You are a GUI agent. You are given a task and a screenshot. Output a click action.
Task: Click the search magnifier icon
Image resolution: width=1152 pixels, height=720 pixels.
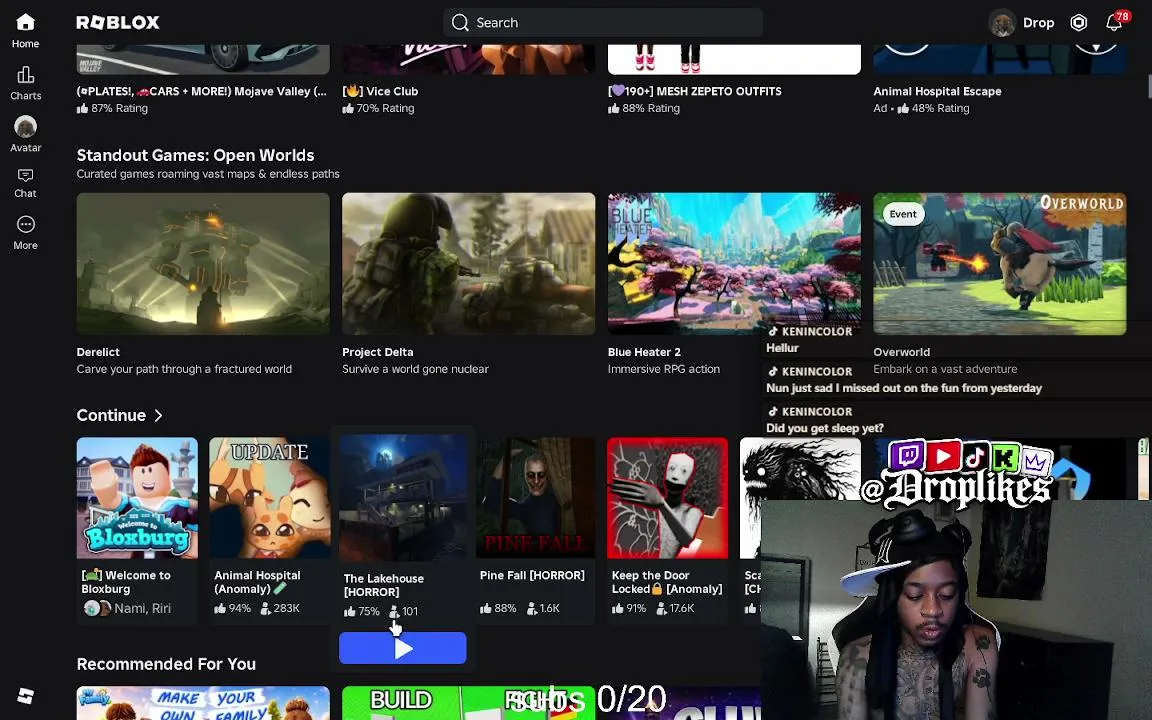460,23
